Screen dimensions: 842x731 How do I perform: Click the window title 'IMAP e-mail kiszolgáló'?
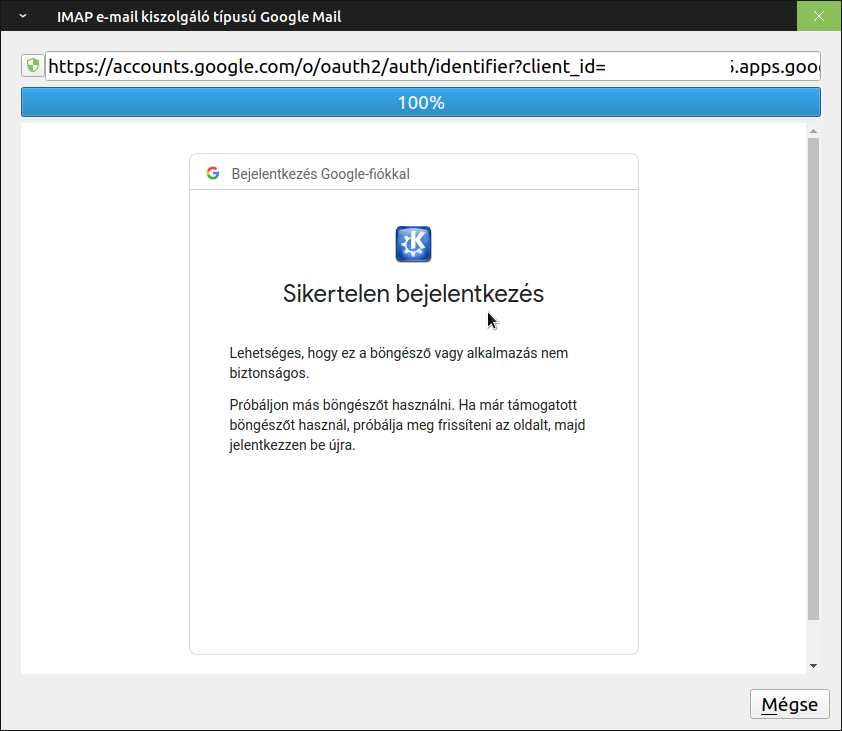coord(199,17)
